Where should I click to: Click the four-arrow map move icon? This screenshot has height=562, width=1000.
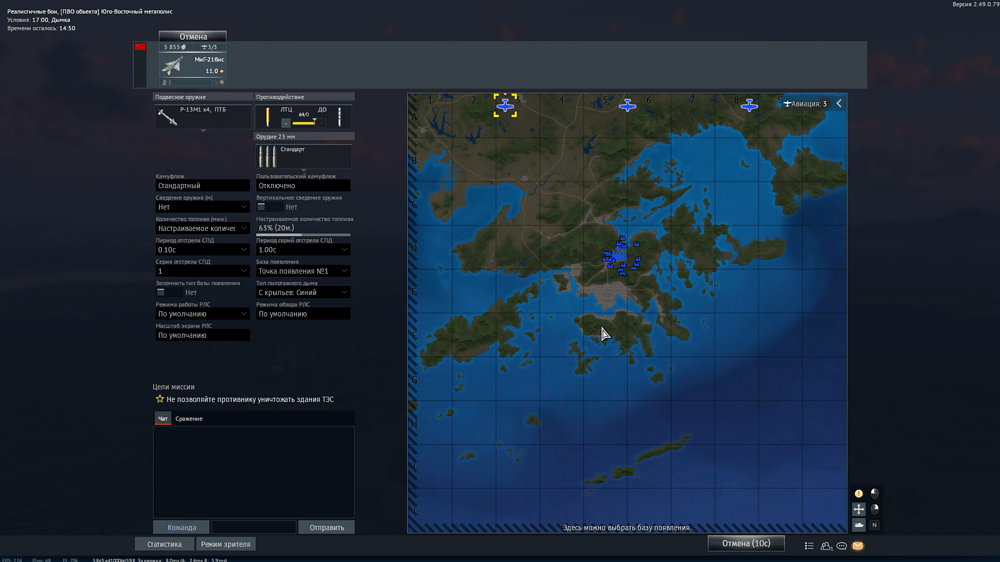coord(858,510)
